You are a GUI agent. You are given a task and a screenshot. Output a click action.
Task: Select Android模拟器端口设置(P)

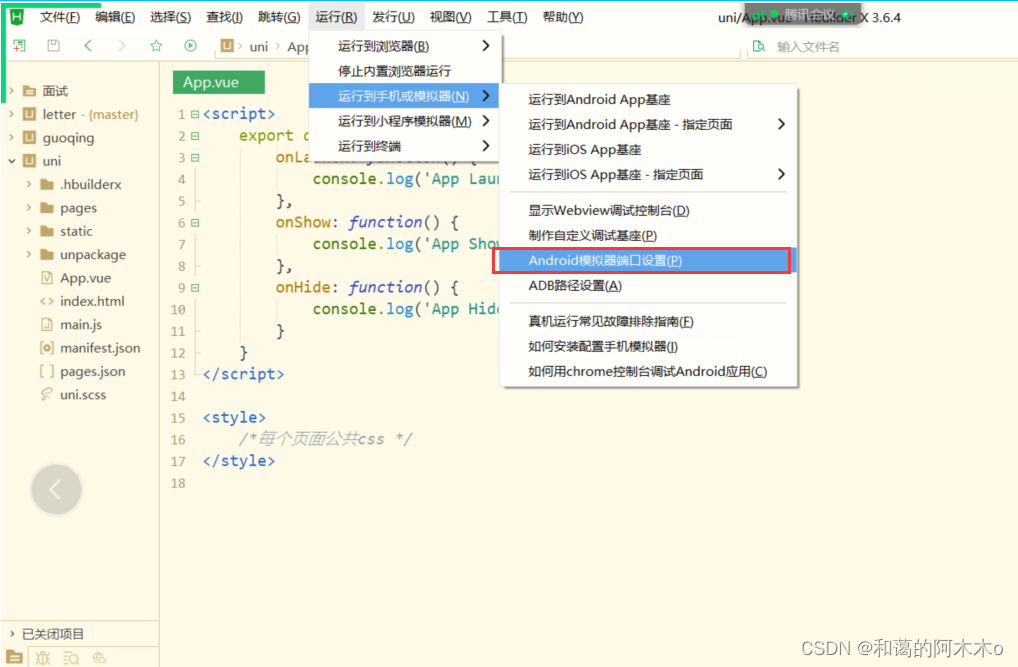[x=648, y=260]
